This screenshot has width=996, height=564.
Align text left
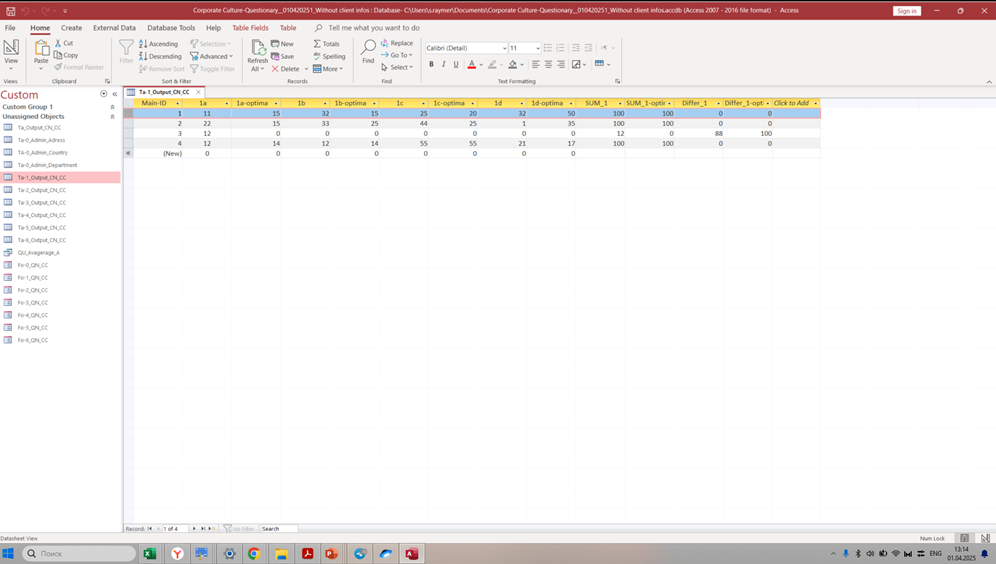click(535, 64)
